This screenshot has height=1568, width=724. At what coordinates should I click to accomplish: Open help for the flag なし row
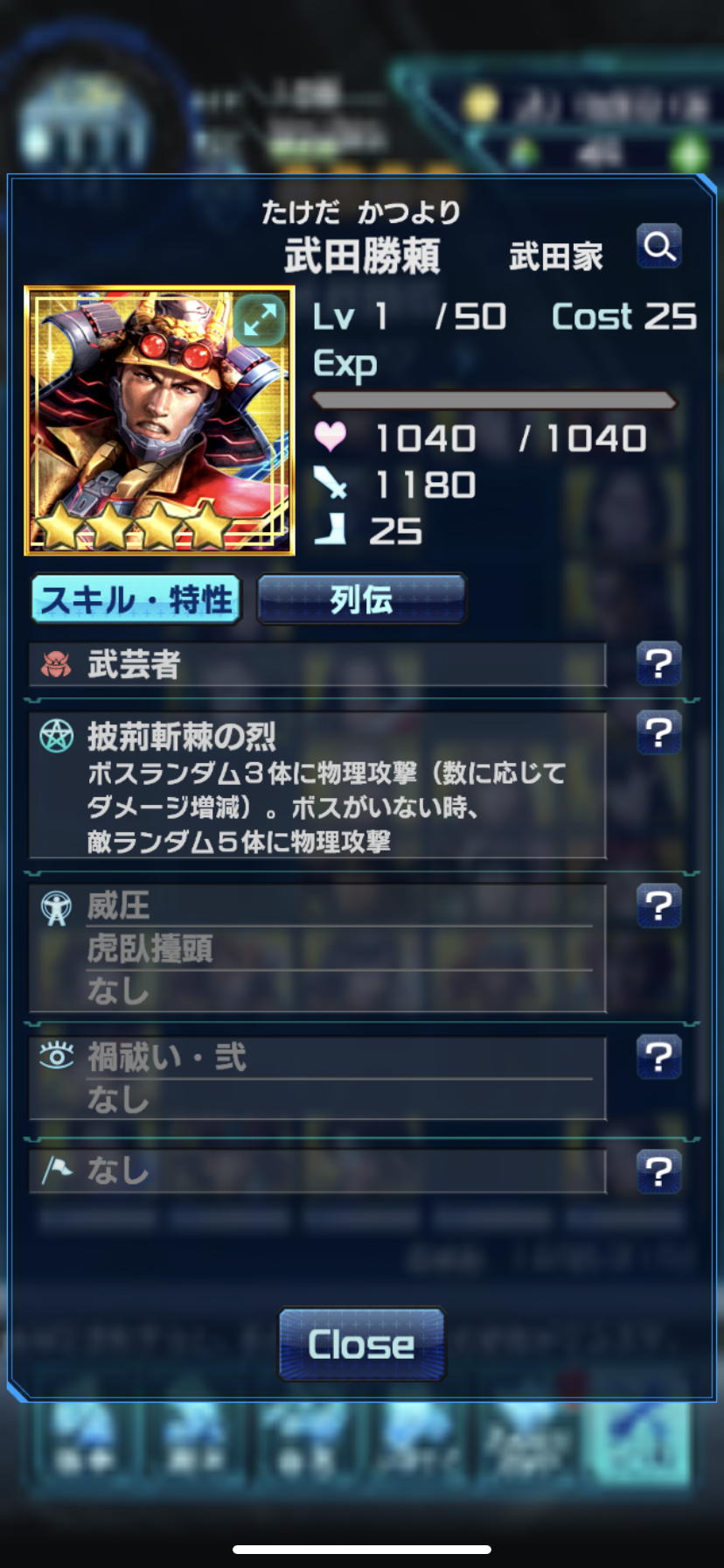(659, 1171)
